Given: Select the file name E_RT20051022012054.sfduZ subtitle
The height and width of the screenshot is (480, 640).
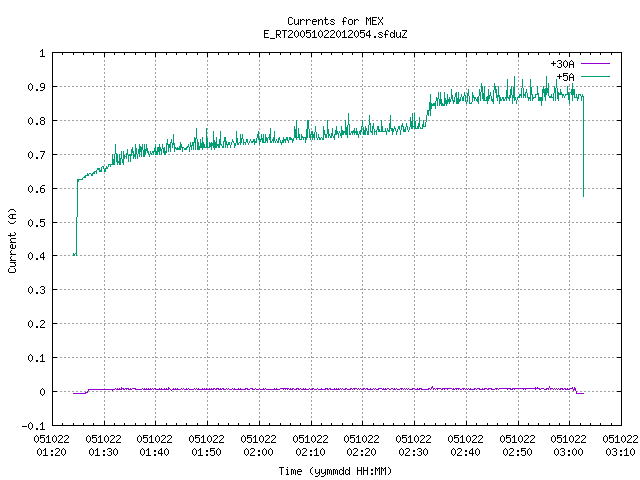Looking at the screenshot, I should 335,34.
